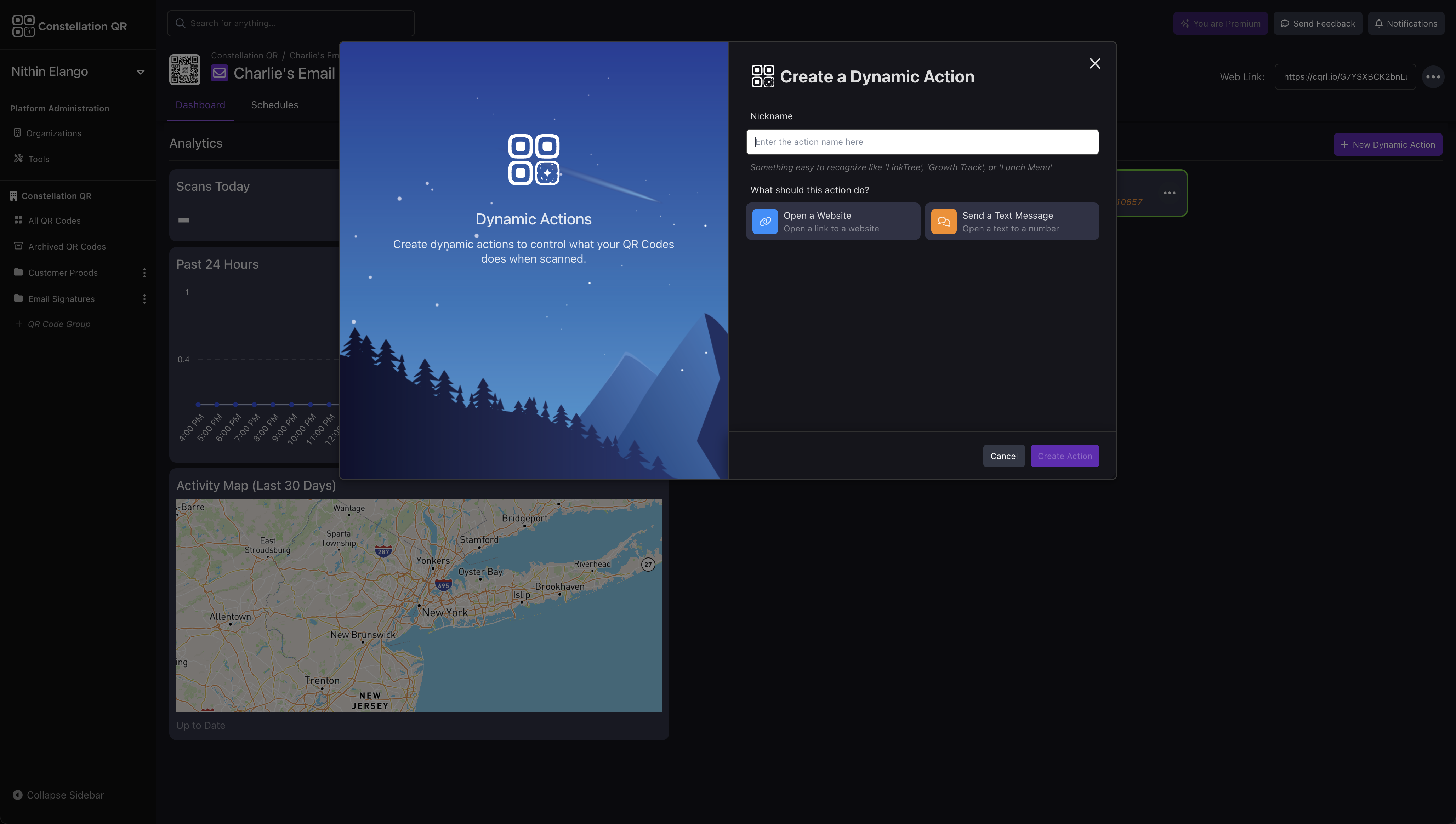
Task: Click the Platform Administration heading
Action: [59, 109]
